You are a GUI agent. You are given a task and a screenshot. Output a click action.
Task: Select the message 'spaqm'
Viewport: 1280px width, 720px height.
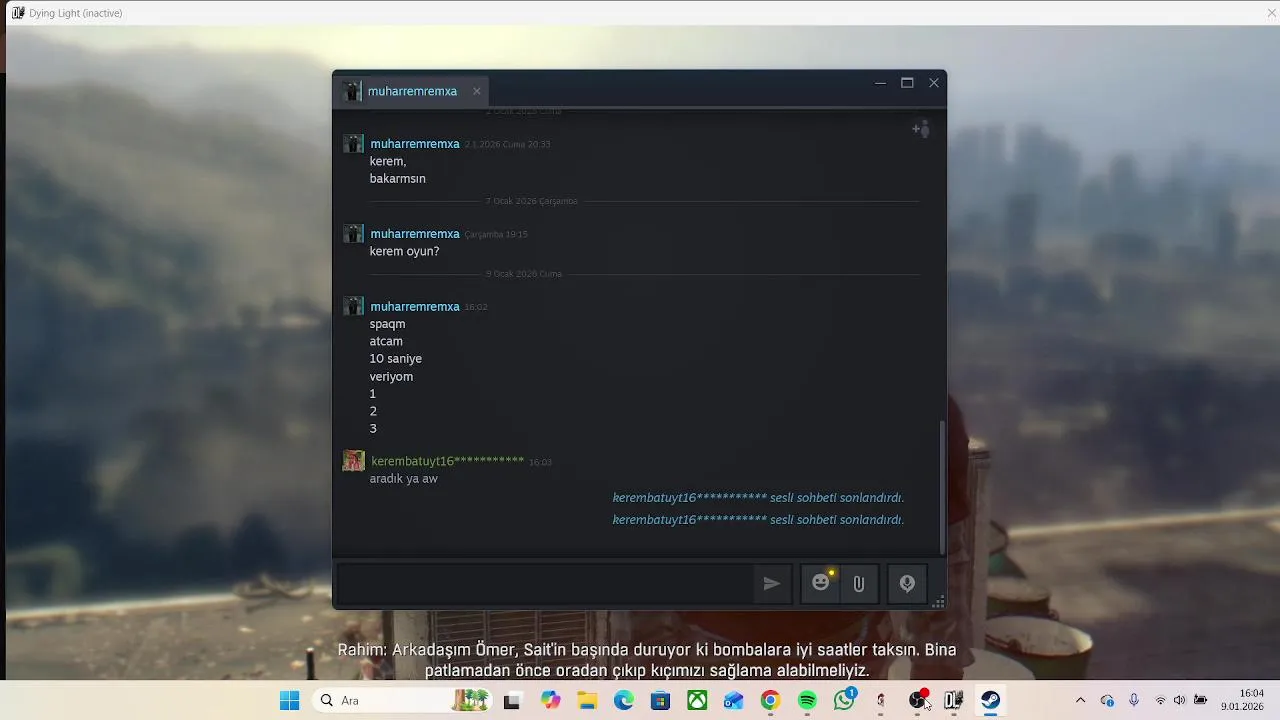tap(387, 324)
